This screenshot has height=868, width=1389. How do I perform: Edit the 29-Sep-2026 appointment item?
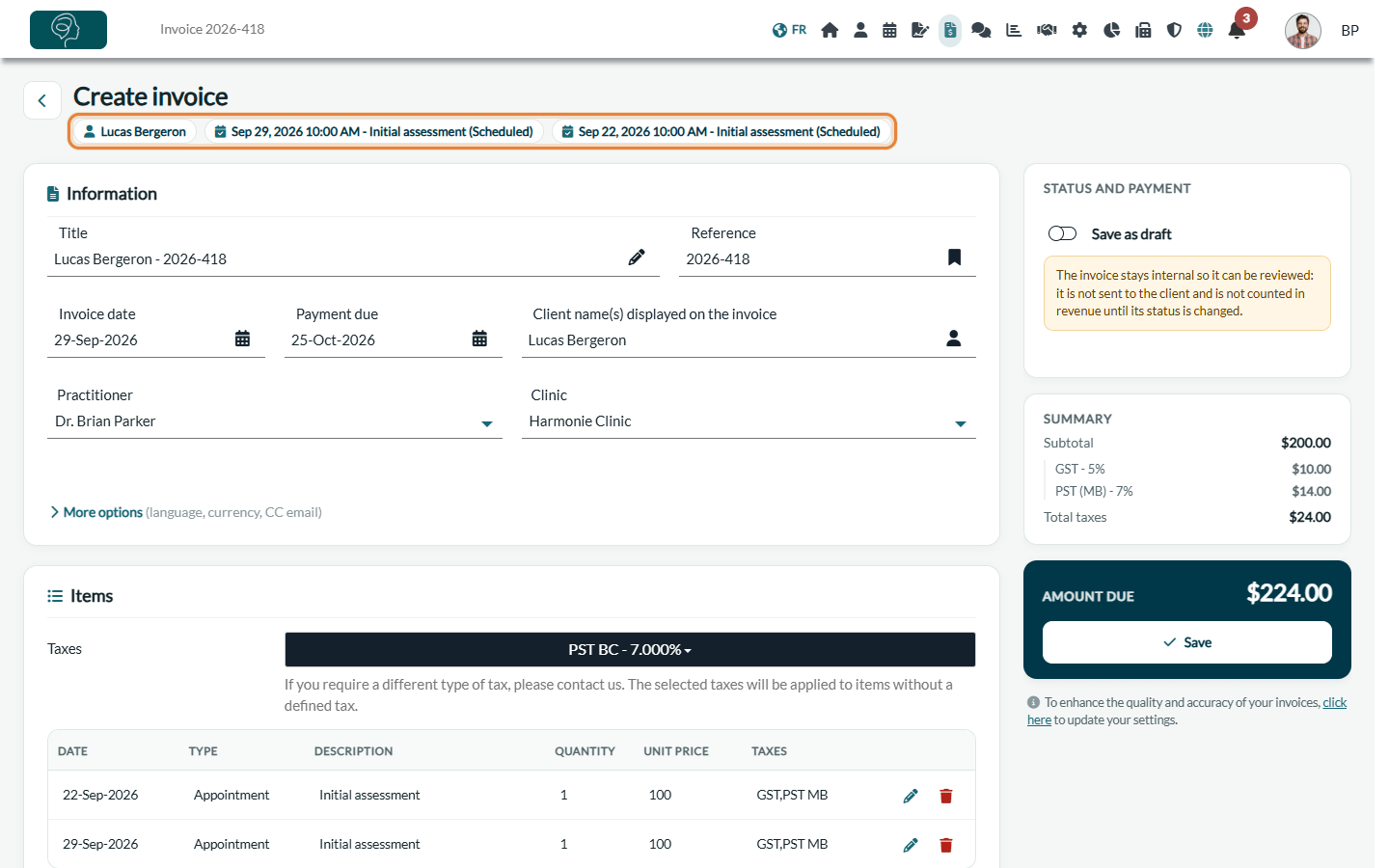911,845
